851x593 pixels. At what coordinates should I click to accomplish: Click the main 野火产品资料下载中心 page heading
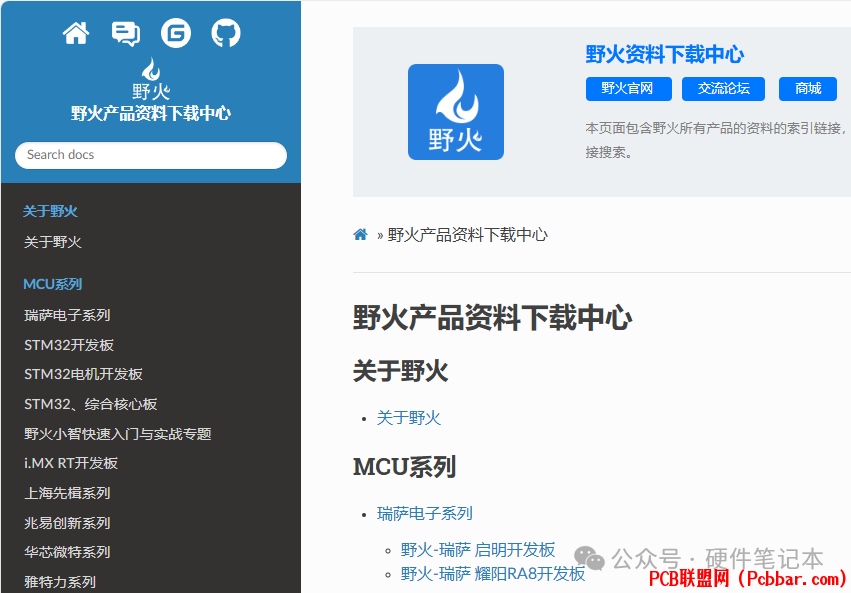(x=492, y=318)
